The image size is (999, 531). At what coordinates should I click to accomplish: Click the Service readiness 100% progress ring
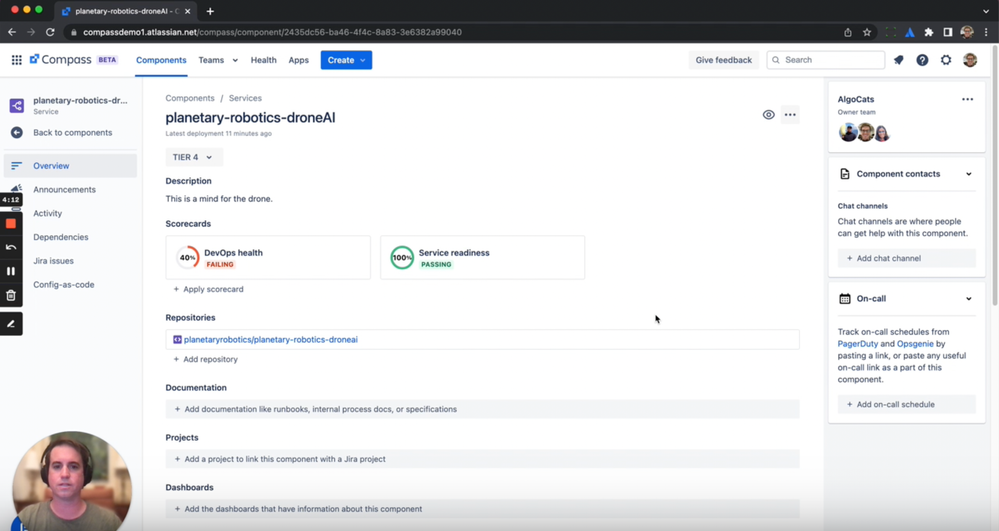pos(402,258)
